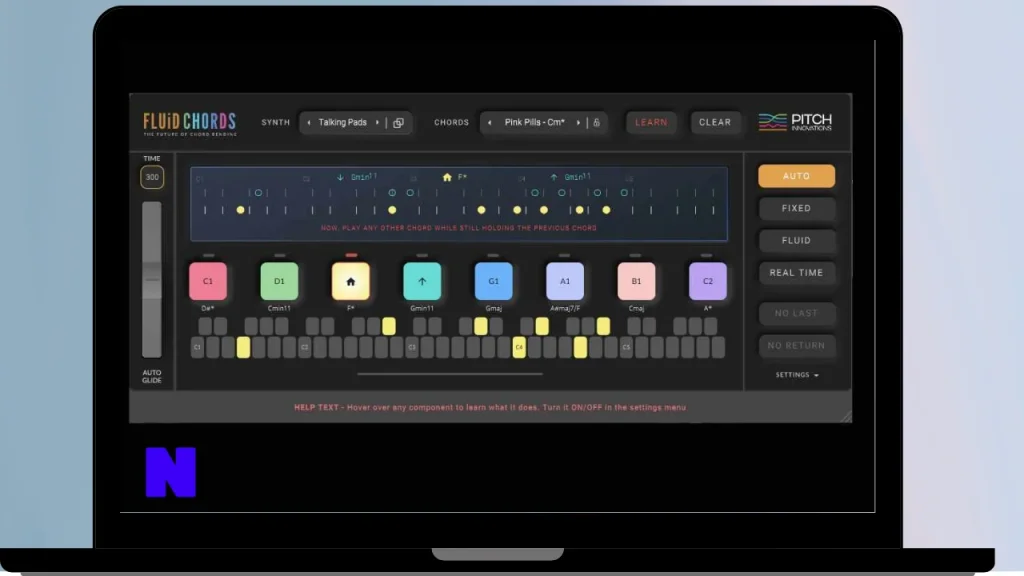Screen dimensions: 1024x576
Task: Go to previous synth preset arrow
Action: pos(309,122)
